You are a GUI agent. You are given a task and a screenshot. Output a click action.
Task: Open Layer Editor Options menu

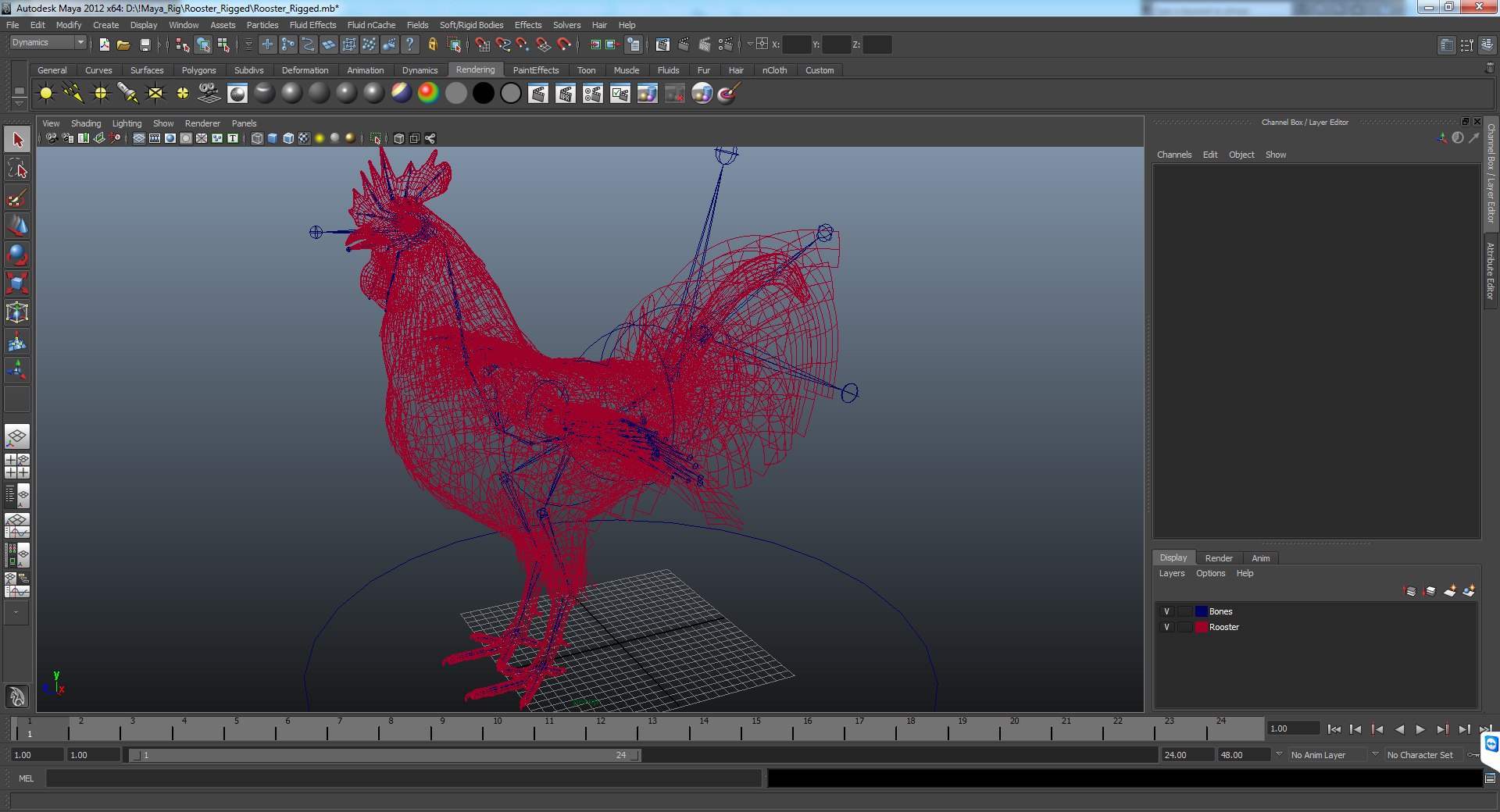pyautogui.click(x=1210, y=573)
